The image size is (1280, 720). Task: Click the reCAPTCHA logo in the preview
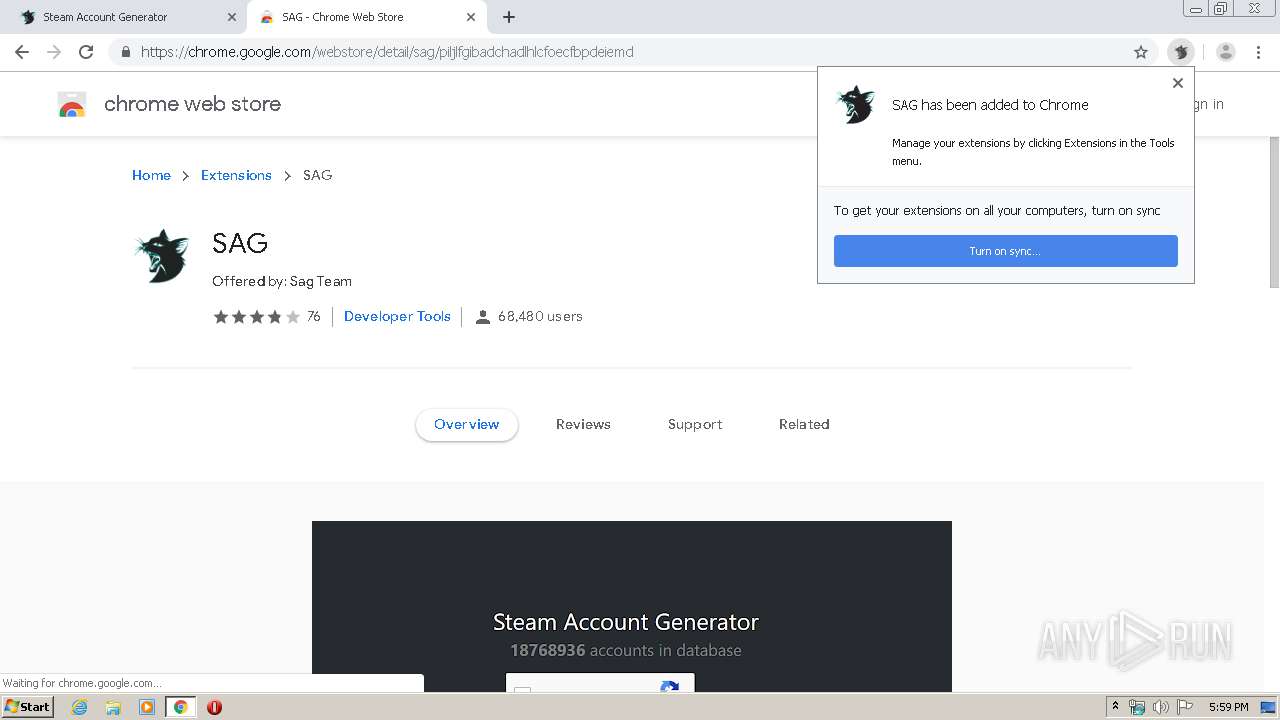(x=670, y=686)
